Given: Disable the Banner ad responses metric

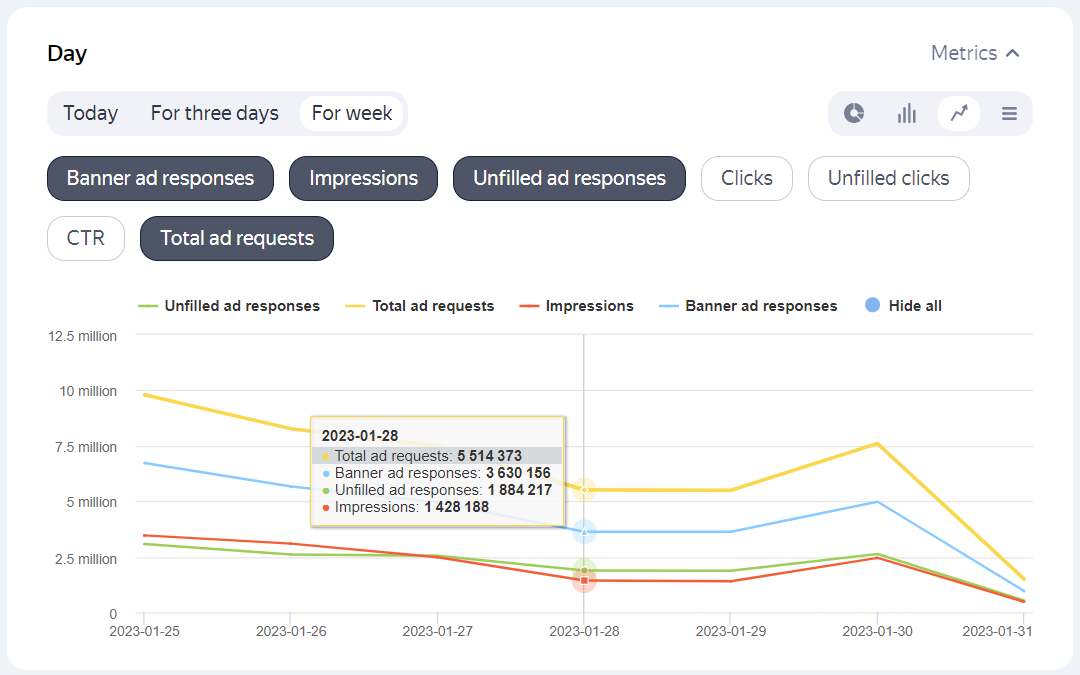Looking at the screenshot, I should pyautogui.click(x=160, y=178).
